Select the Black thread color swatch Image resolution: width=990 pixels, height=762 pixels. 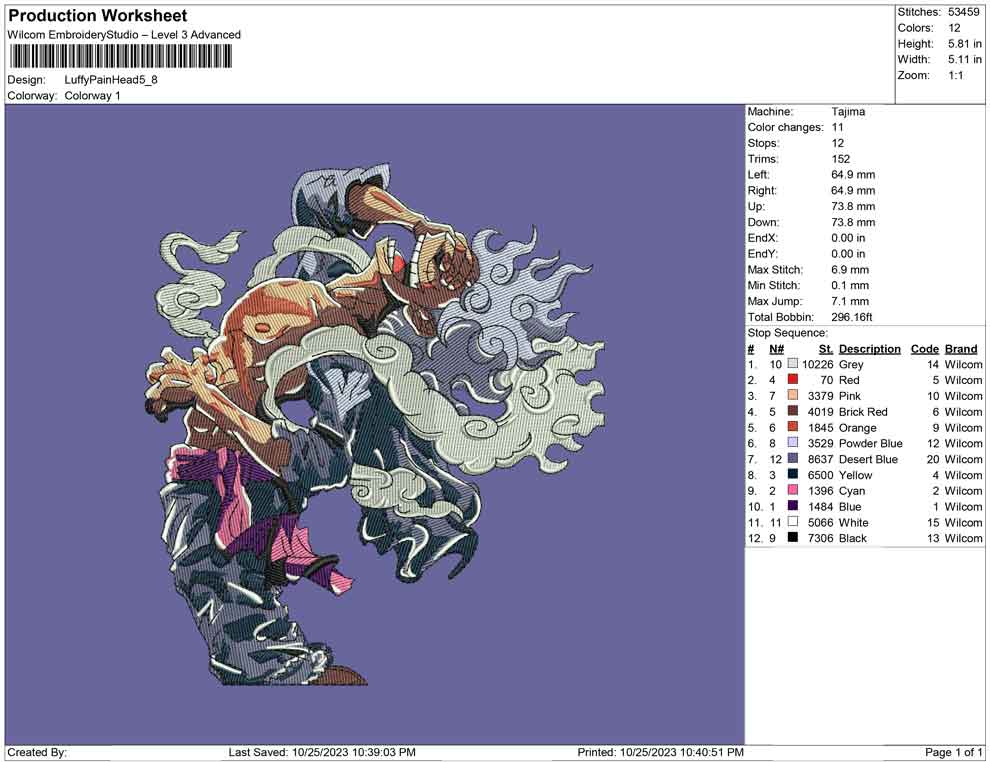(x=792, y=537)
